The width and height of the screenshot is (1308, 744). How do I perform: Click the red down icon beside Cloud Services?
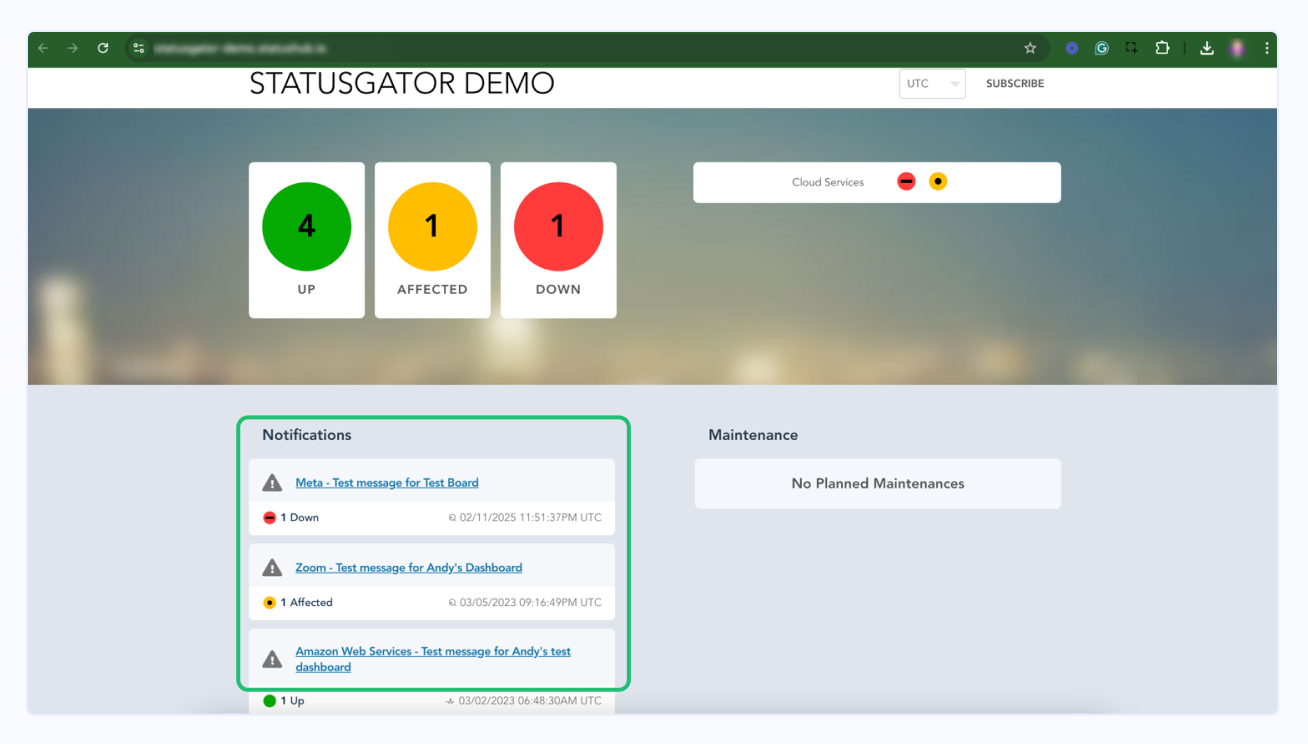click(906, 182)
